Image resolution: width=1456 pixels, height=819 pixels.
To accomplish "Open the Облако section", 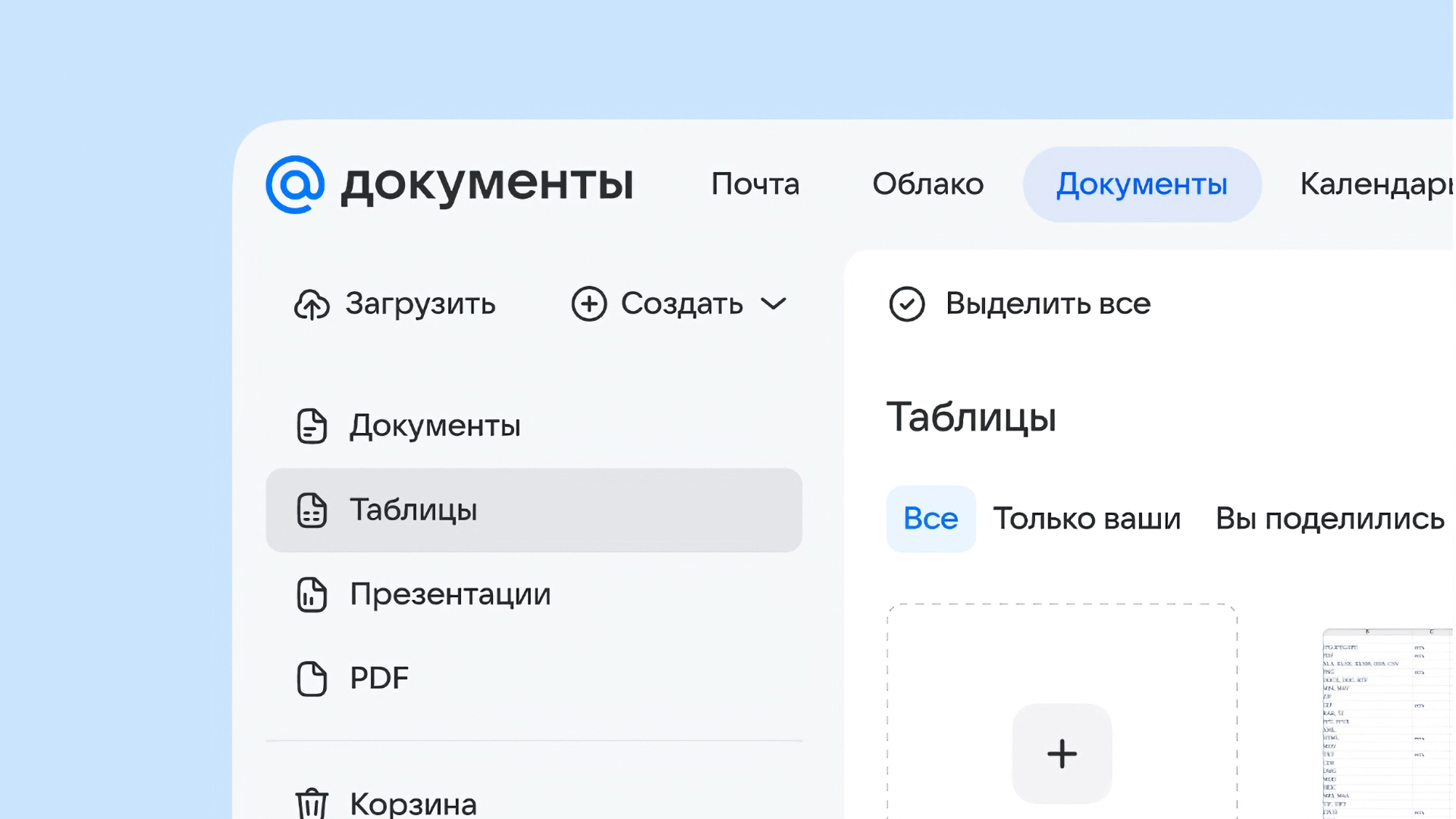I will (x=928, y=184).
